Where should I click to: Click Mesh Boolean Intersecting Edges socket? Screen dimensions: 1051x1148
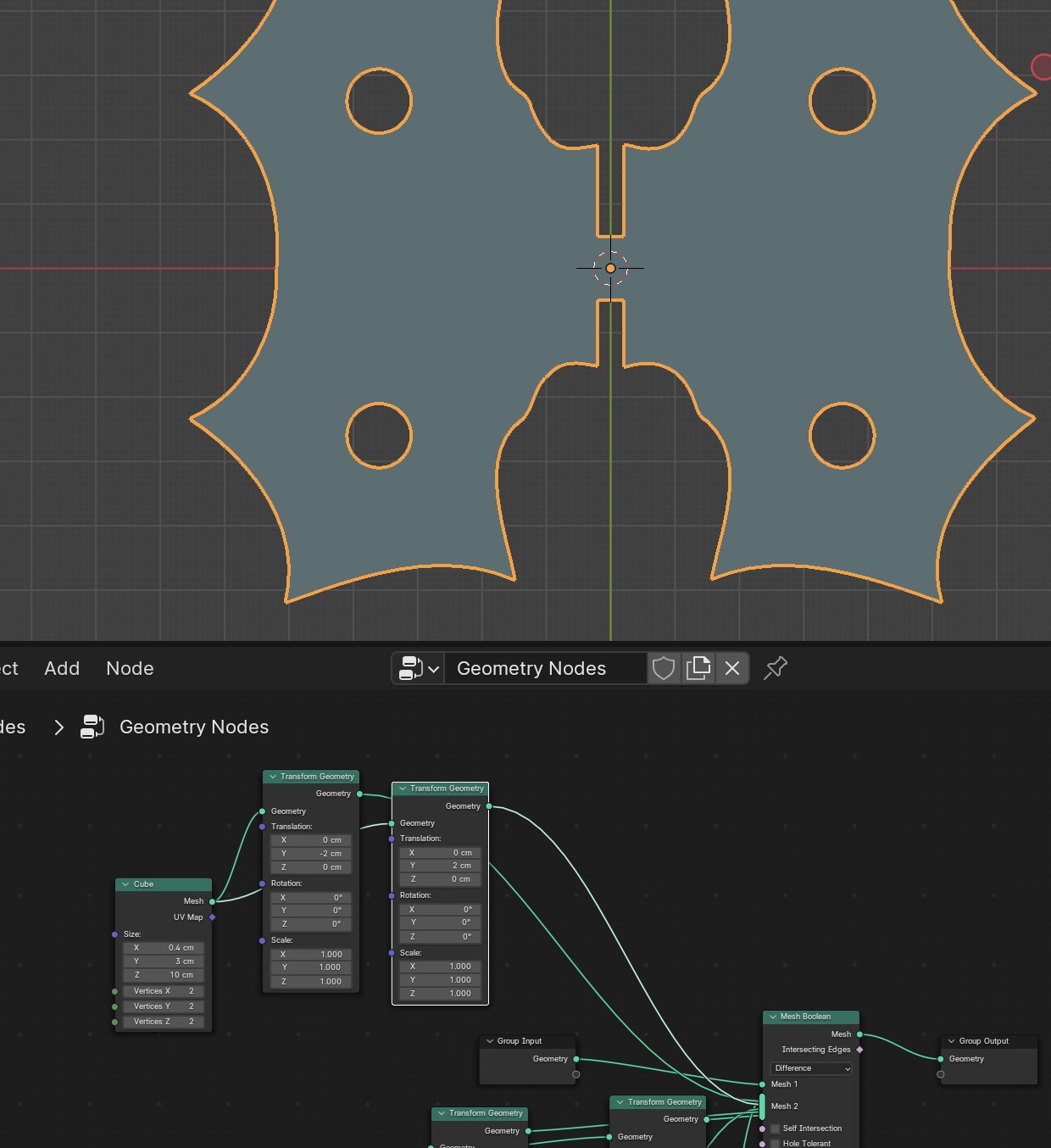pyautogui.click(x=859, y=1050)
